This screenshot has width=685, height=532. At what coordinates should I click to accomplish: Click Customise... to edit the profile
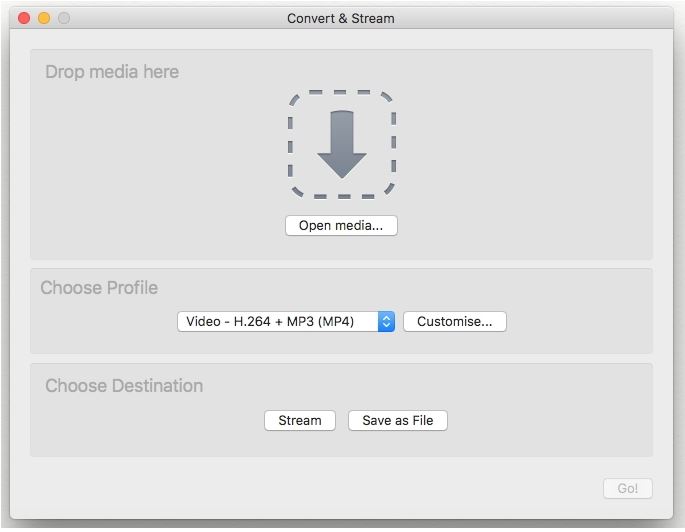454,322
